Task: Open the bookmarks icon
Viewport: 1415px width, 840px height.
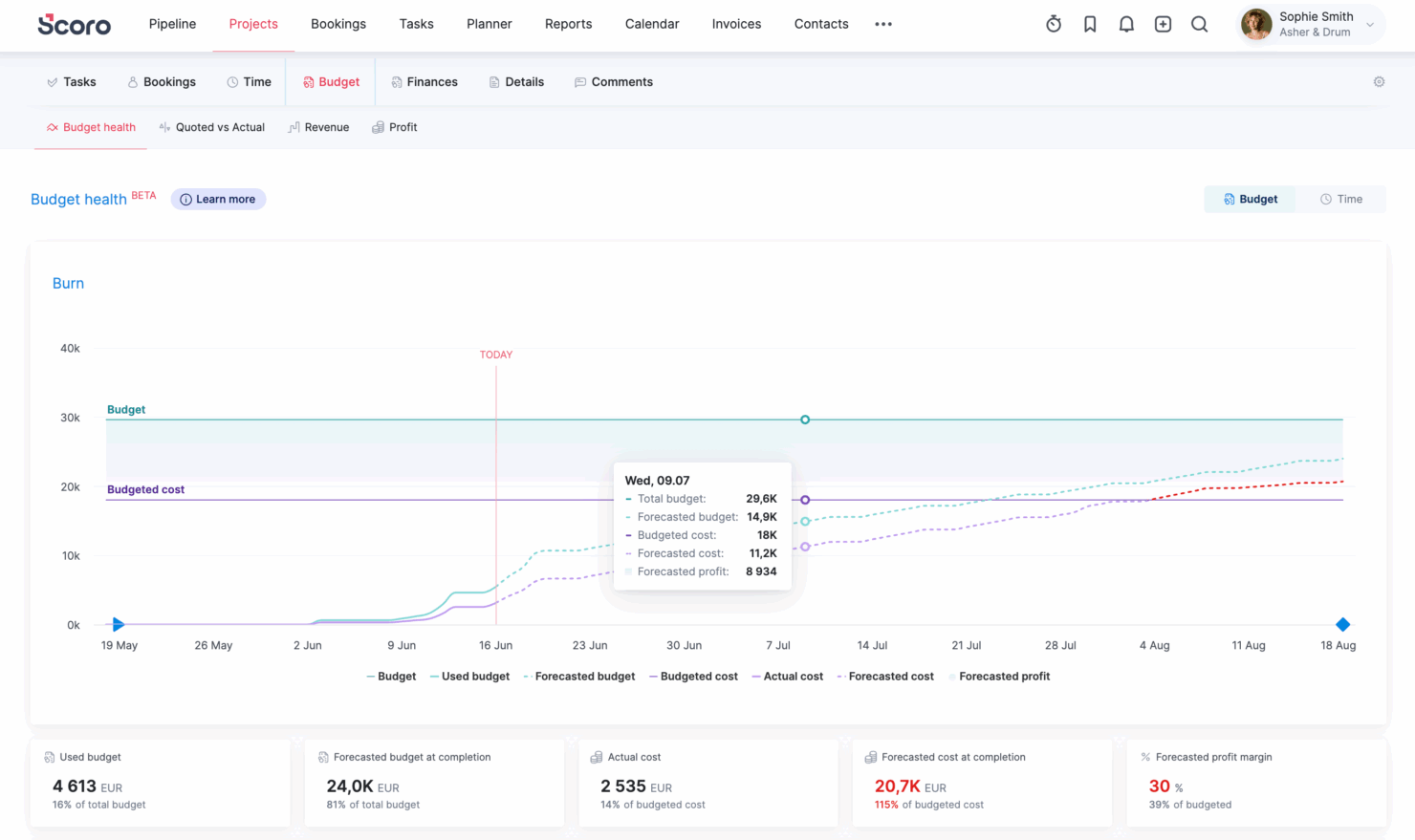Action: click(x=1090, y=24)
